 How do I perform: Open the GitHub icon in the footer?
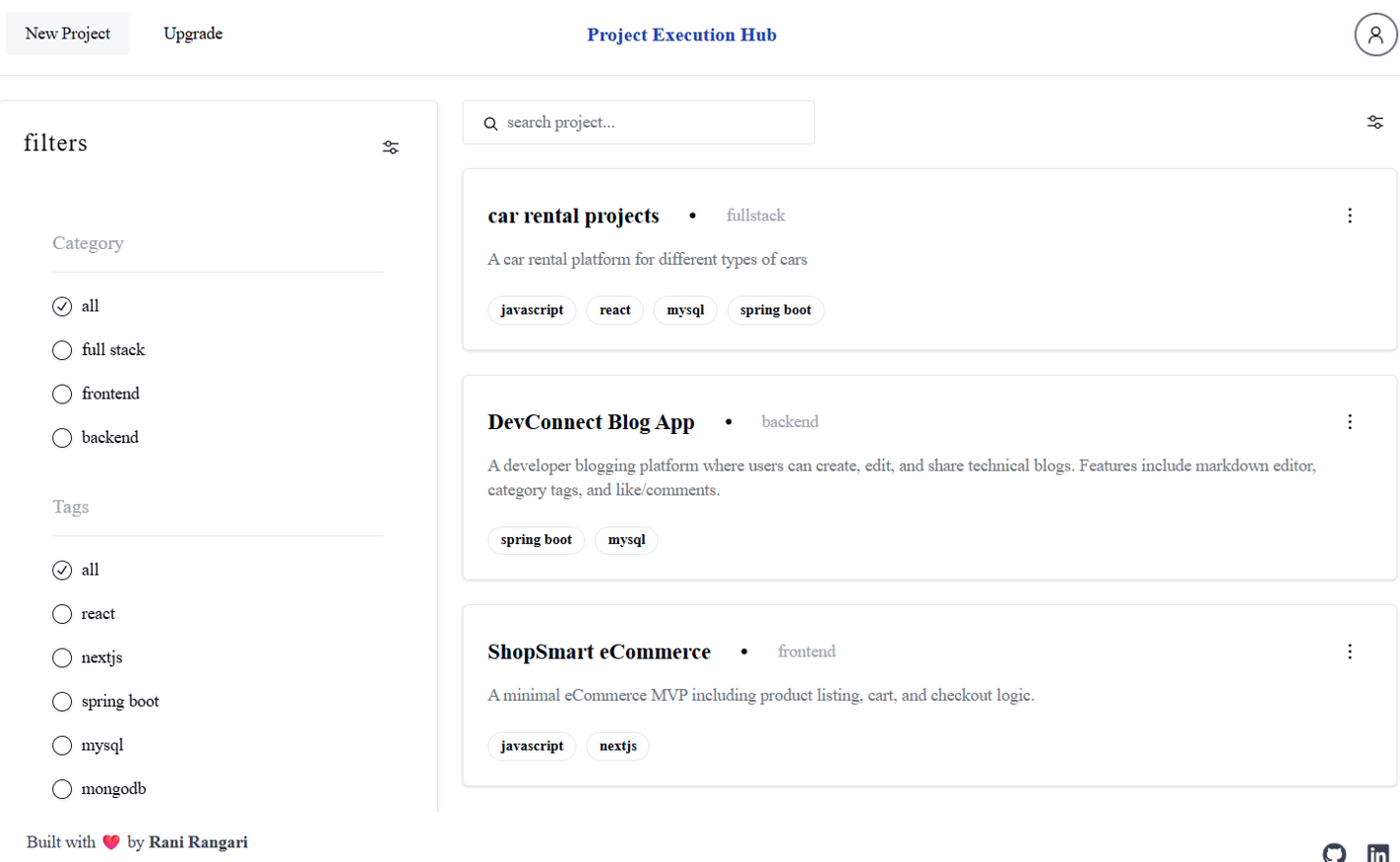tap(1335, 854)
